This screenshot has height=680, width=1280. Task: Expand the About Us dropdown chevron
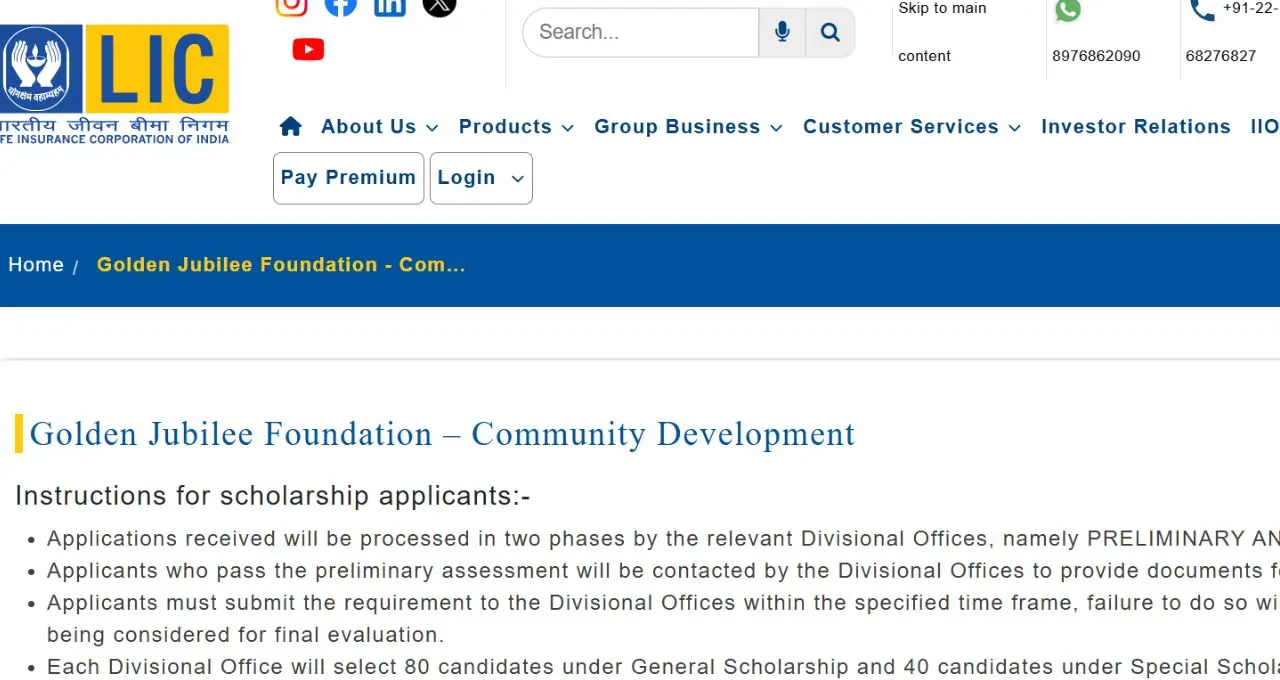coord(432,128)
